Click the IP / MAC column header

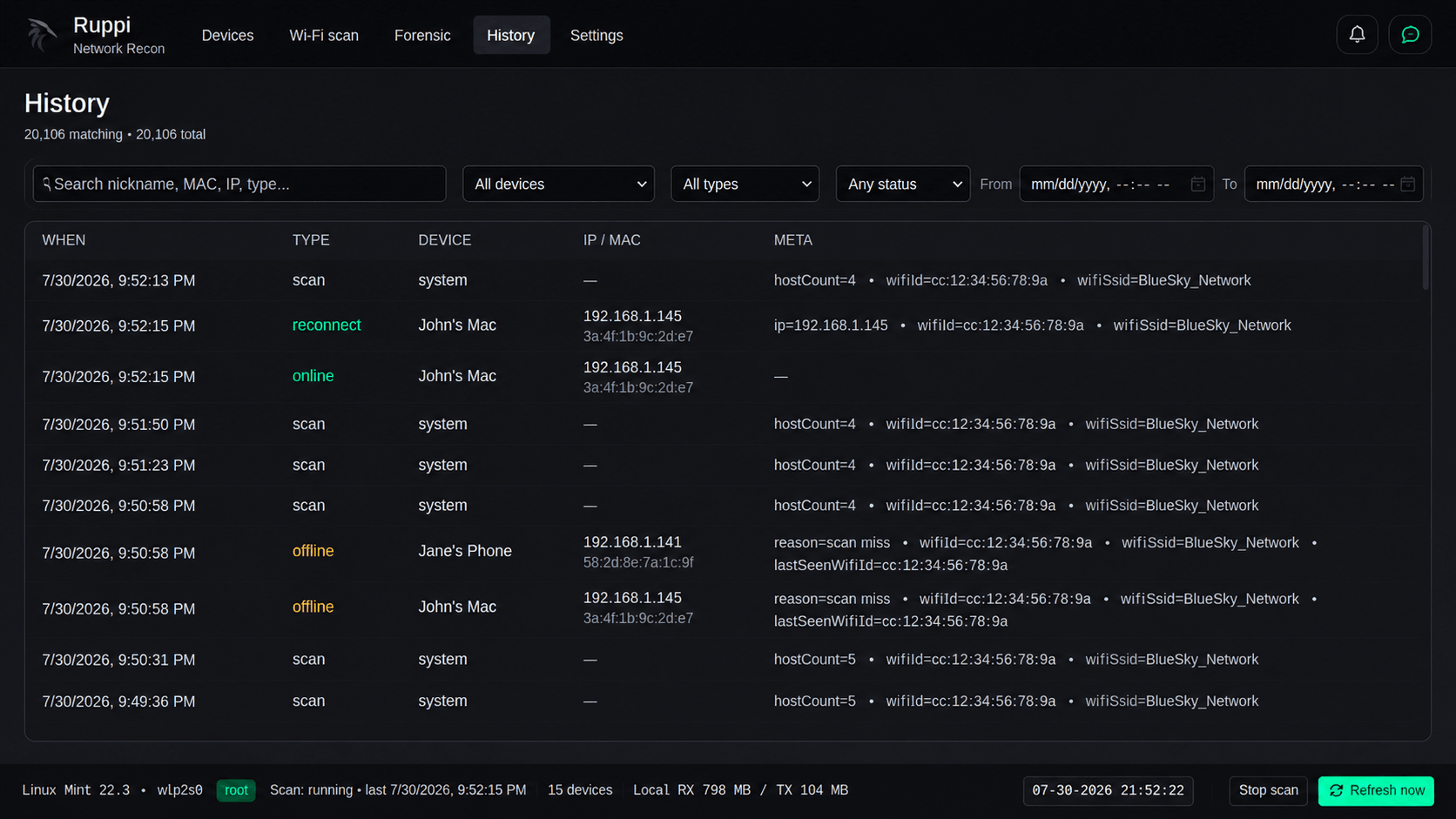click(x=611, y=240)
